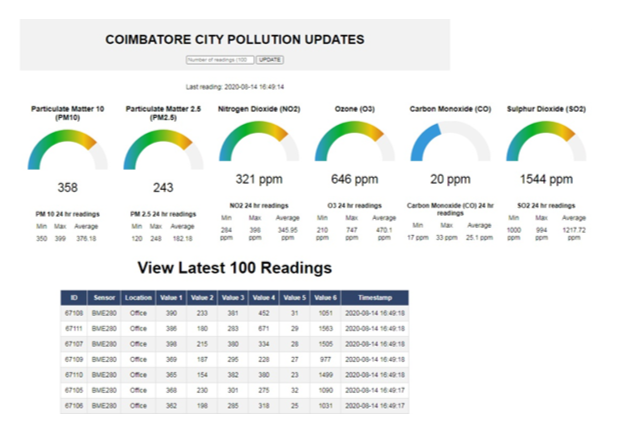Focus the Number of readings input field
Viewport: 639px width, 438px height.
click(x=220, y=60)
